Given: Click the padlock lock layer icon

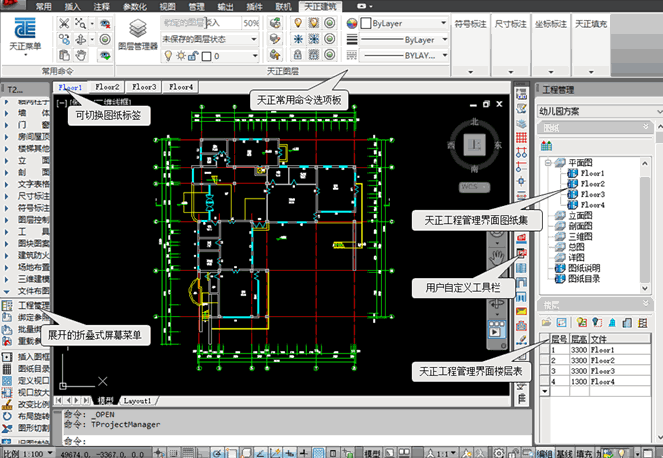Looking at the screenshot, I should point(298,55).
